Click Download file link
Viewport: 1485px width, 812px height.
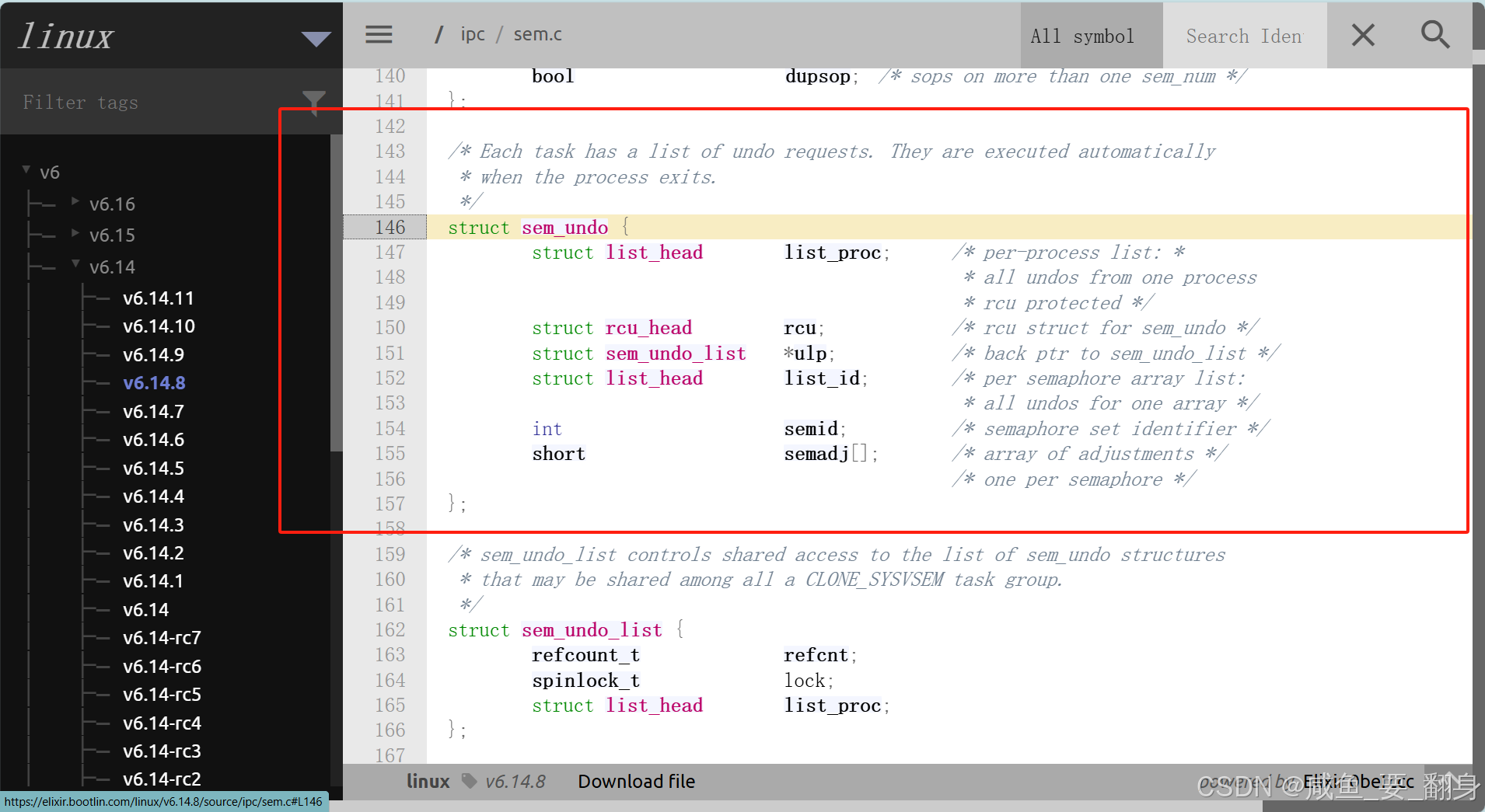637,782
